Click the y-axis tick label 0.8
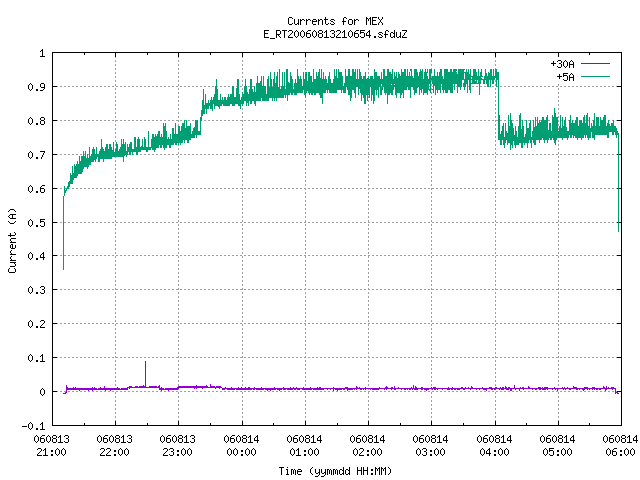The height and width of the screenshot is (480, 640). coord(36,121)
